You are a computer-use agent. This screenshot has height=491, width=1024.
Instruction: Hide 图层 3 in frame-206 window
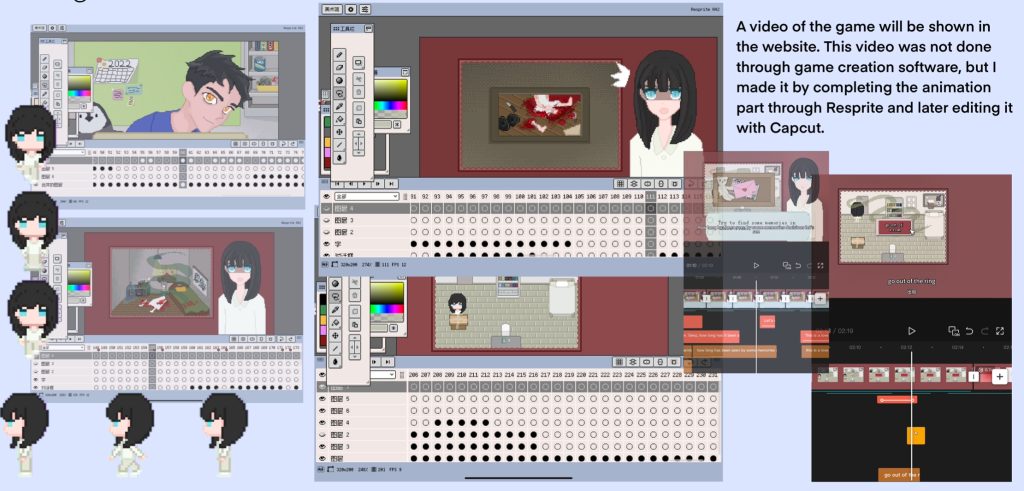[x=322, y=446]
